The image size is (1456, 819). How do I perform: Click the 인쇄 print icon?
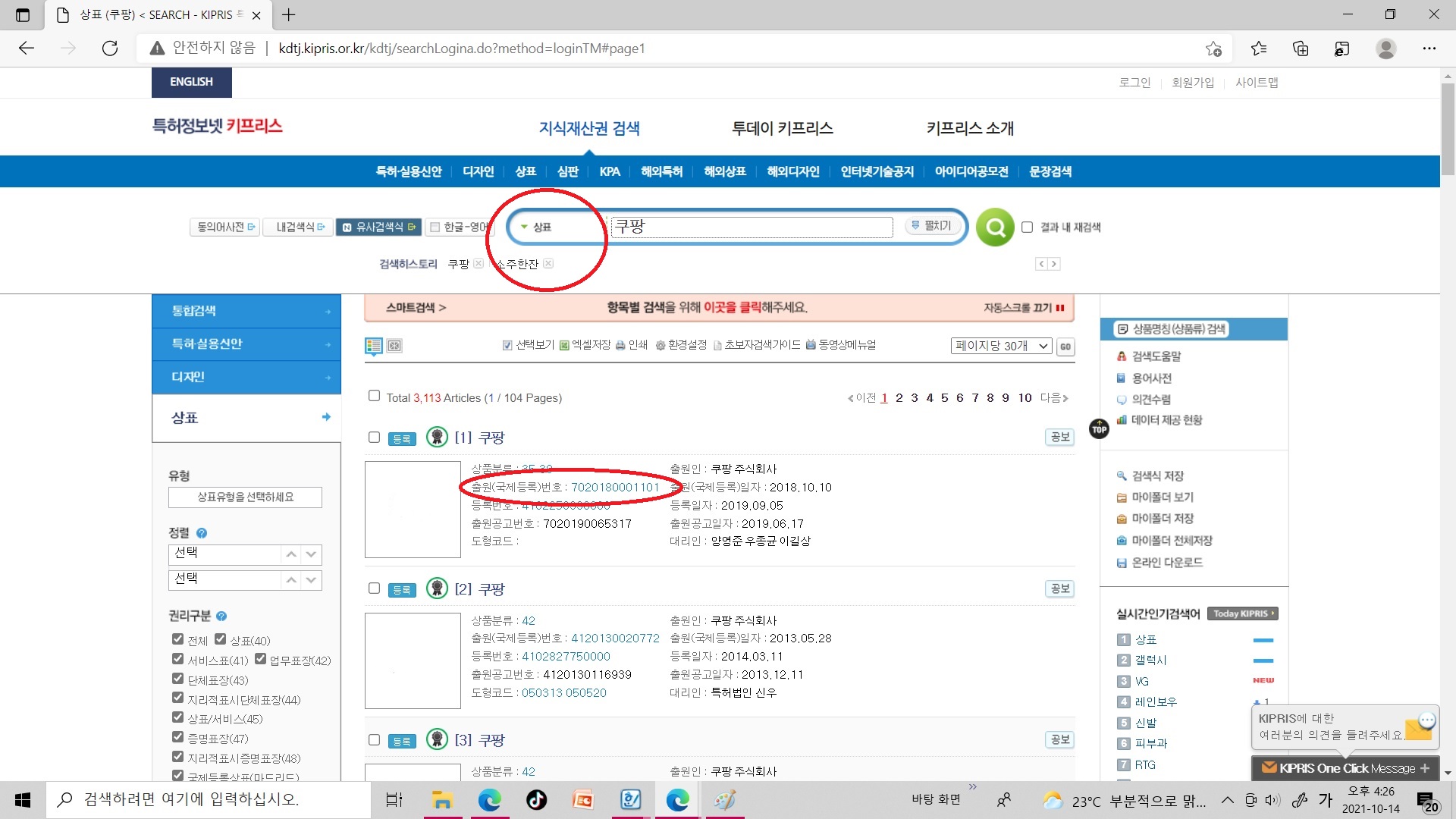tap(620, 345)
